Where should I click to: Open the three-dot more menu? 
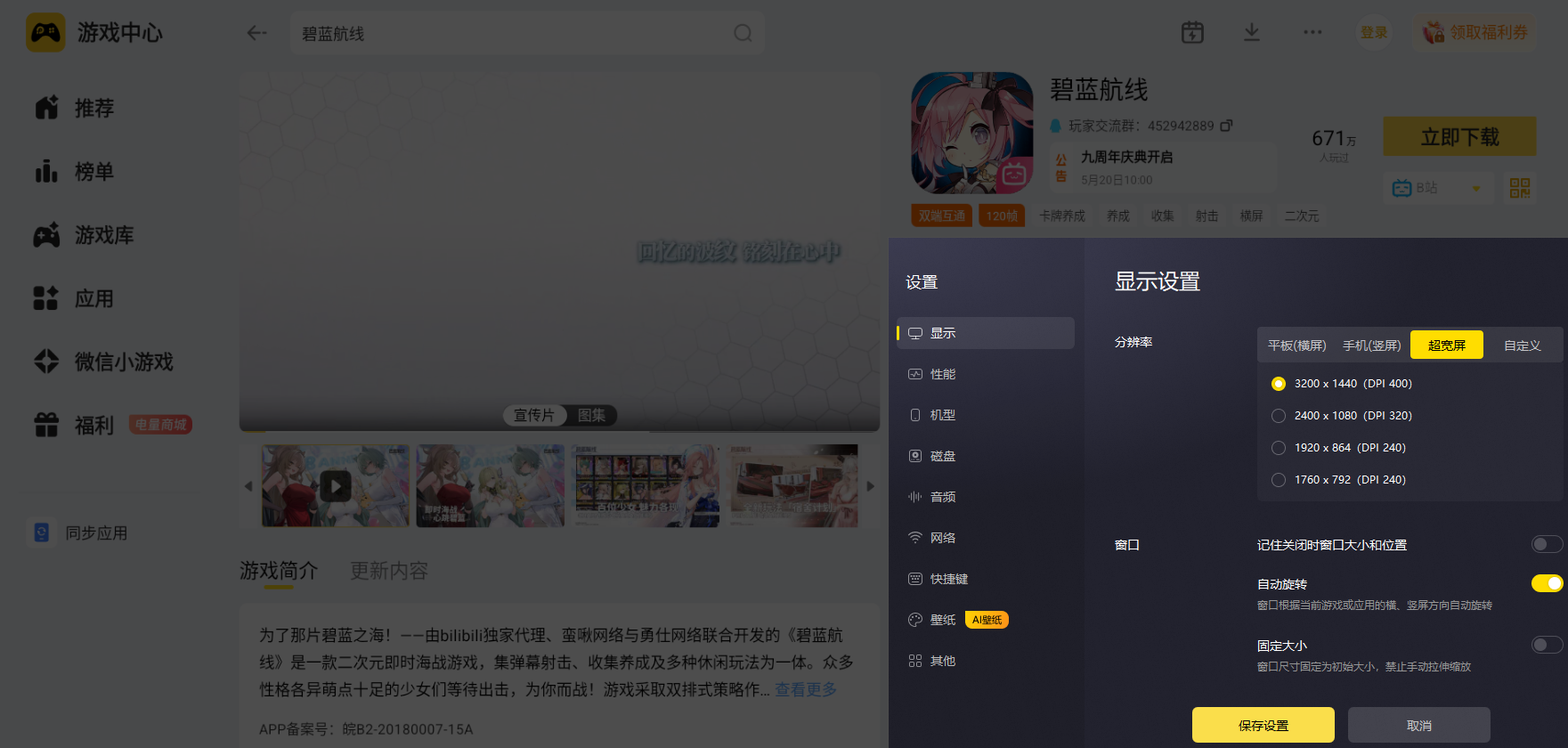[x=1312, y=32]
